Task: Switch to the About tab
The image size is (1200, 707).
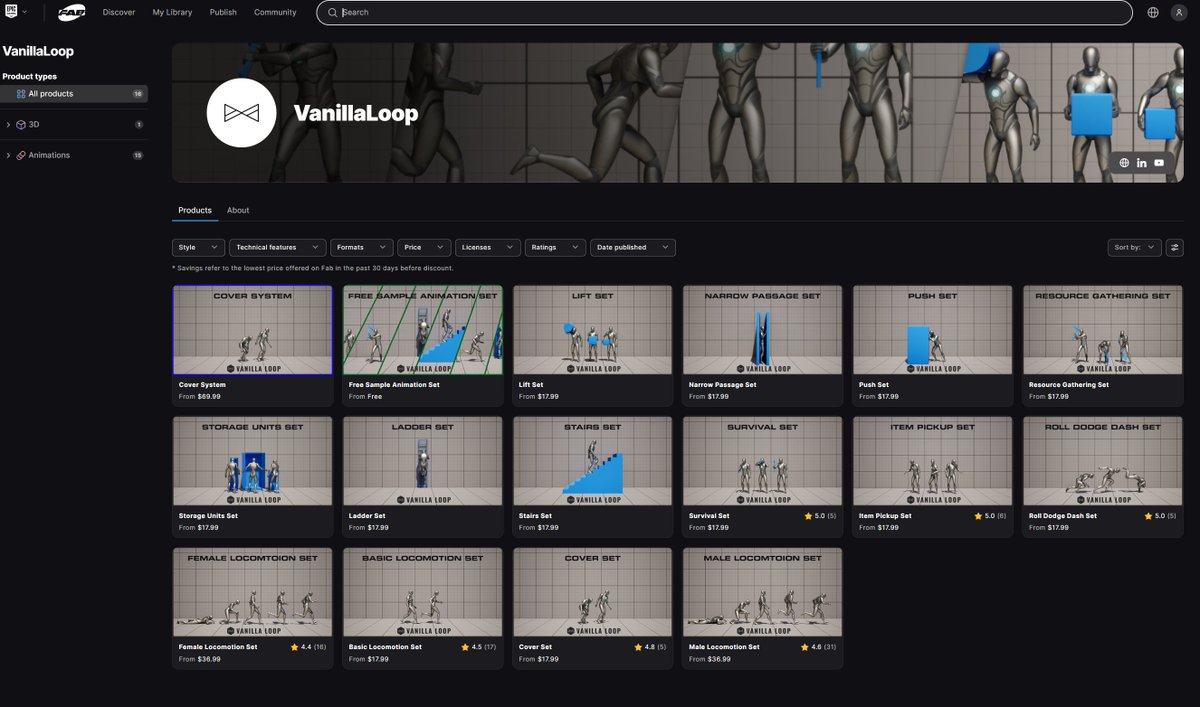Action: [x=238, y=210]
